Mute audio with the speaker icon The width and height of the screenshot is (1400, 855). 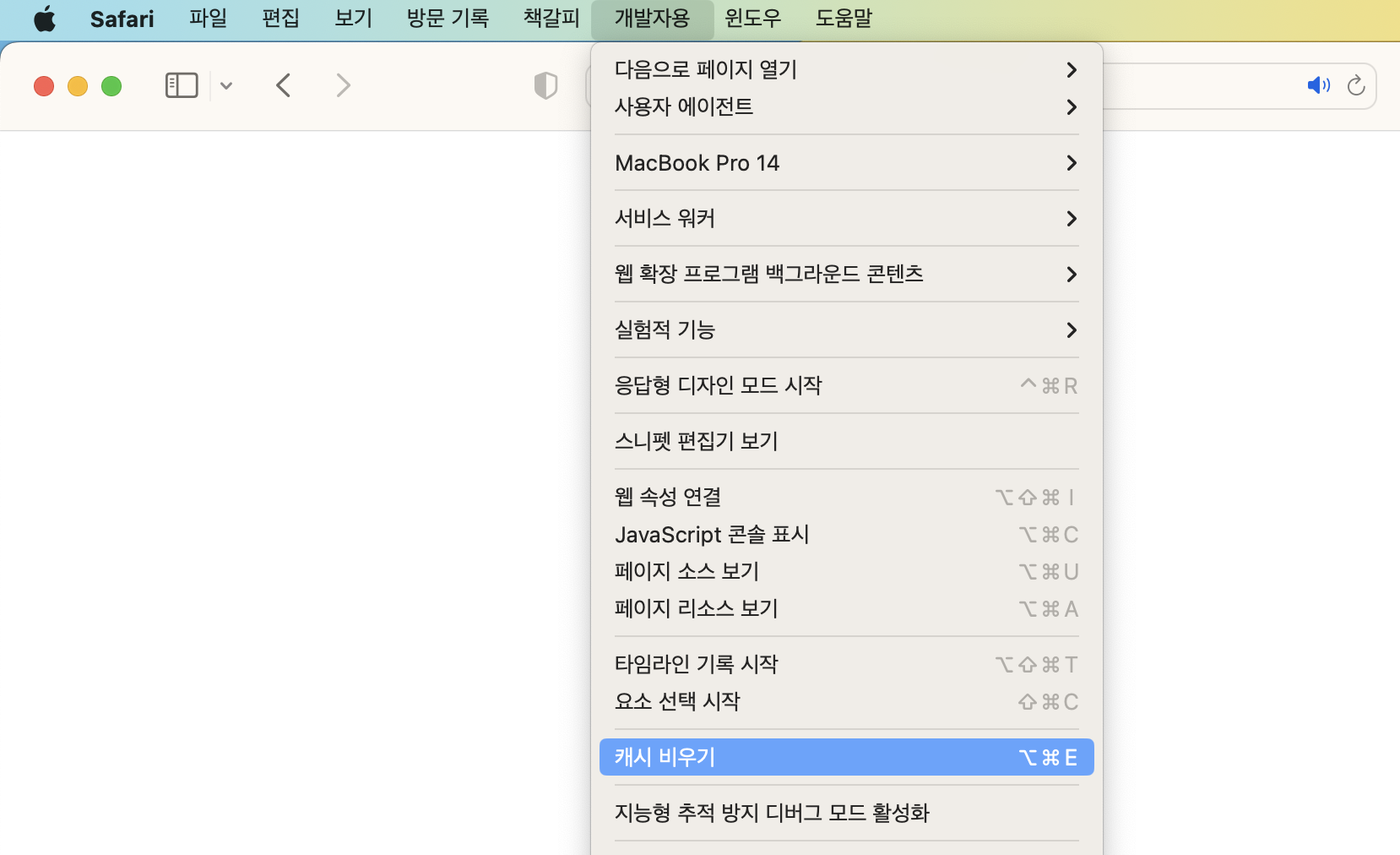(x=1318, y=85)
